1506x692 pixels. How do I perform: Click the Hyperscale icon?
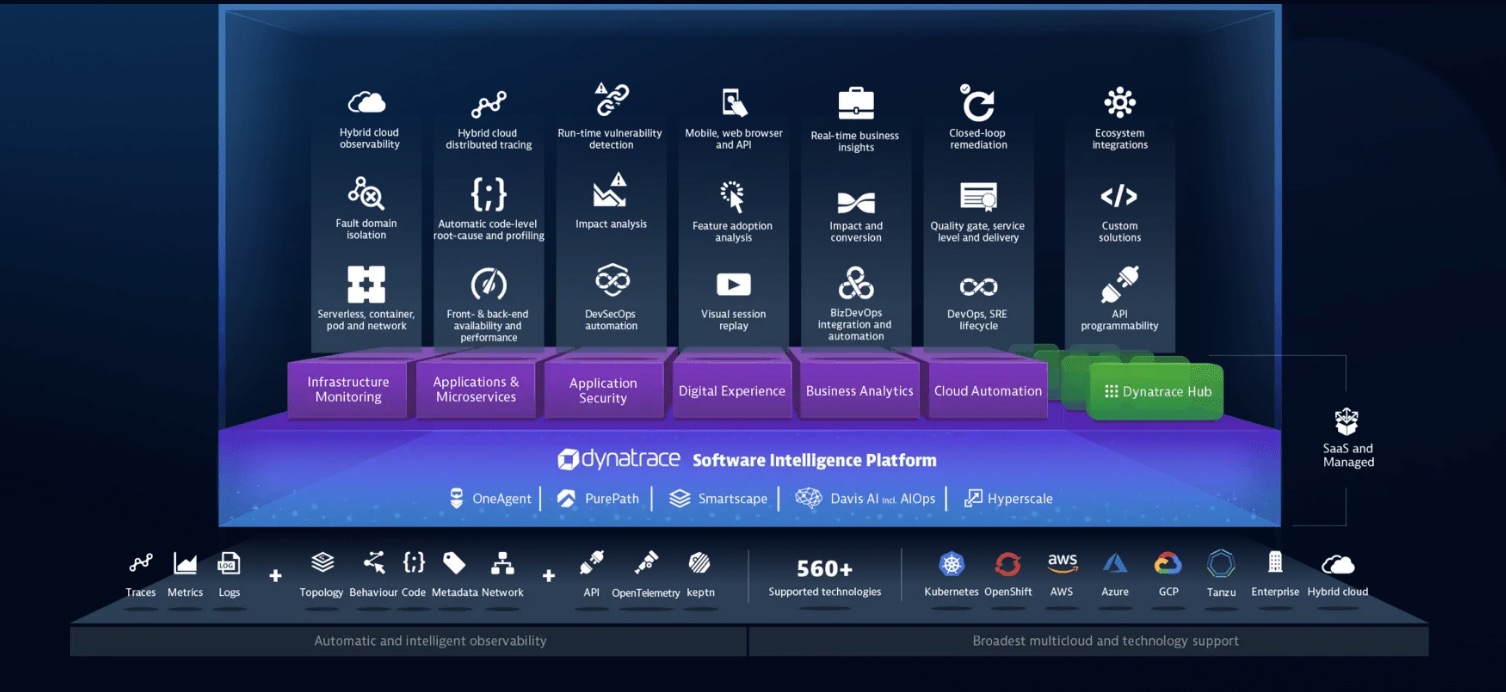(x=972, y=498)
